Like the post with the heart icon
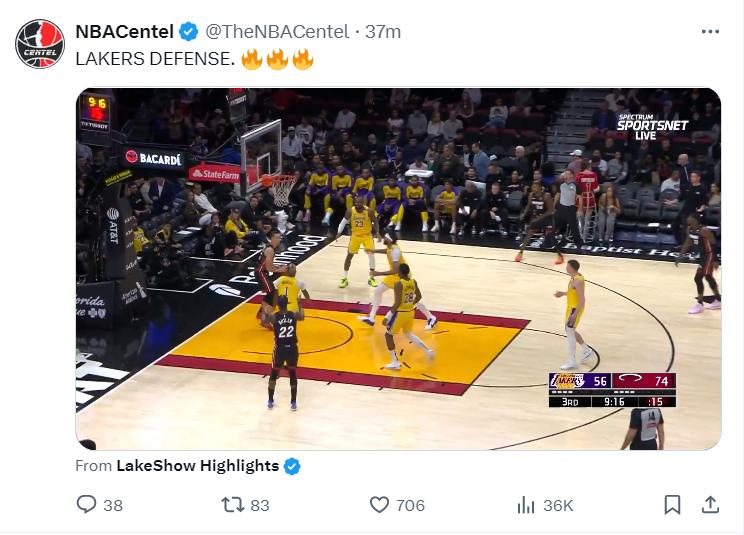The width and height of the screenshot is (744, 535). 379,505
